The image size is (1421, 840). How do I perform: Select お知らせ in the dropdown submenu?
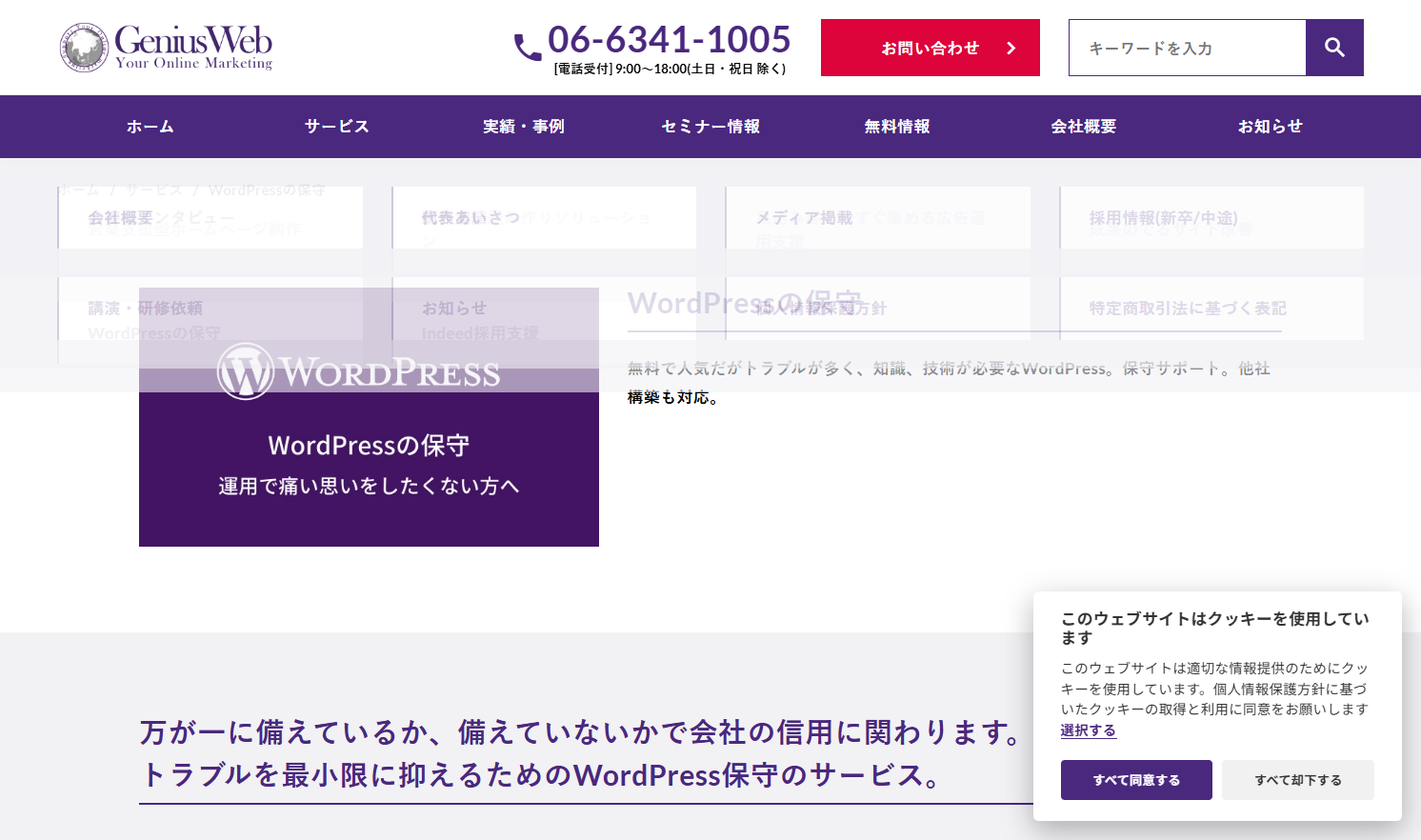pyautogui.click(x=544, y=309)
